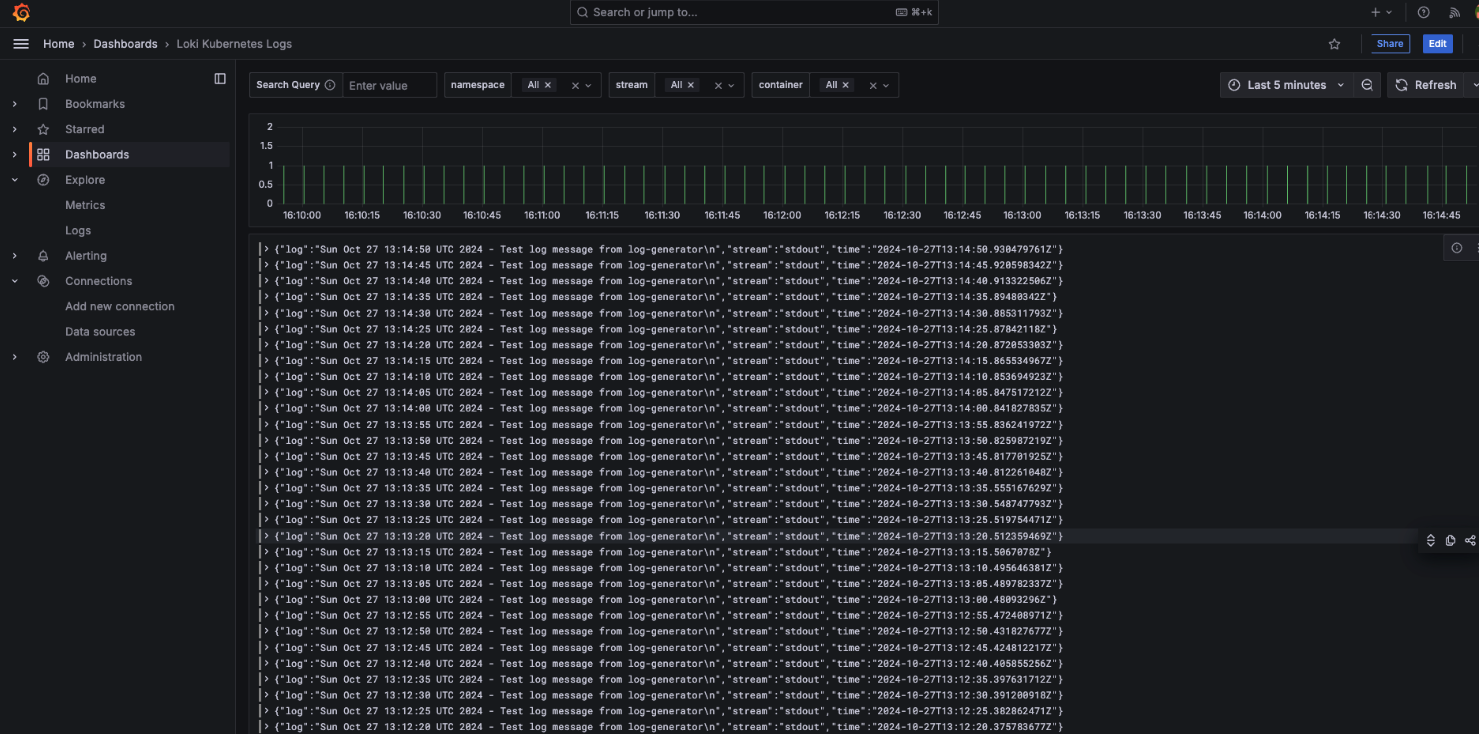Click the logs panel info icon

point(1457,248)
